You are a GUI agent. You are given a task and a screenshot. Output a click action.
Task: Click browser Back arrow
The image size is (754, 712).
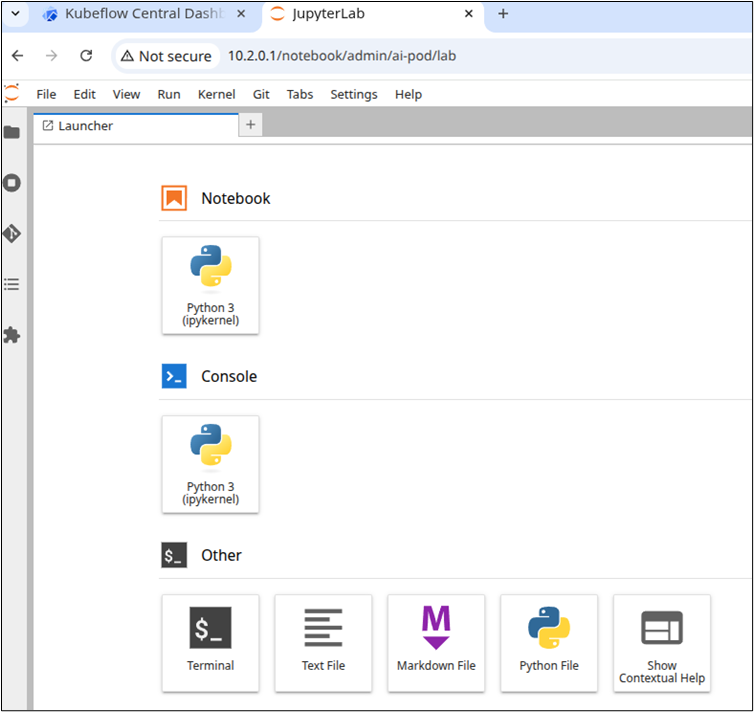click(x=18, y=56)
